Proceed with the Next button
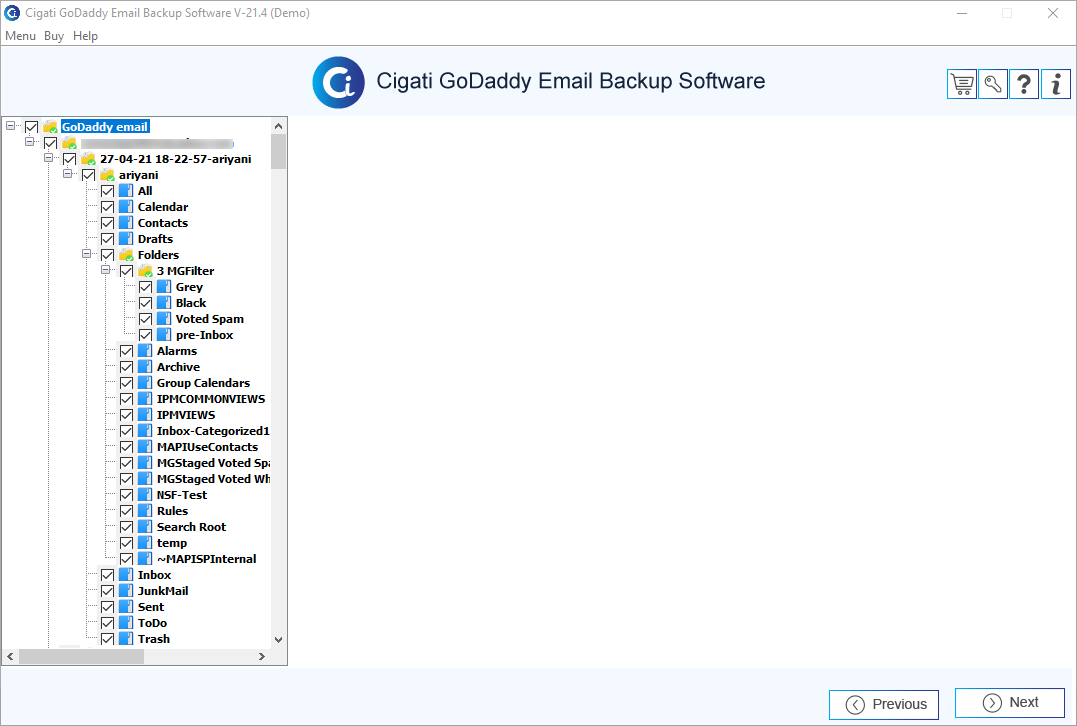 [1010, 703]
